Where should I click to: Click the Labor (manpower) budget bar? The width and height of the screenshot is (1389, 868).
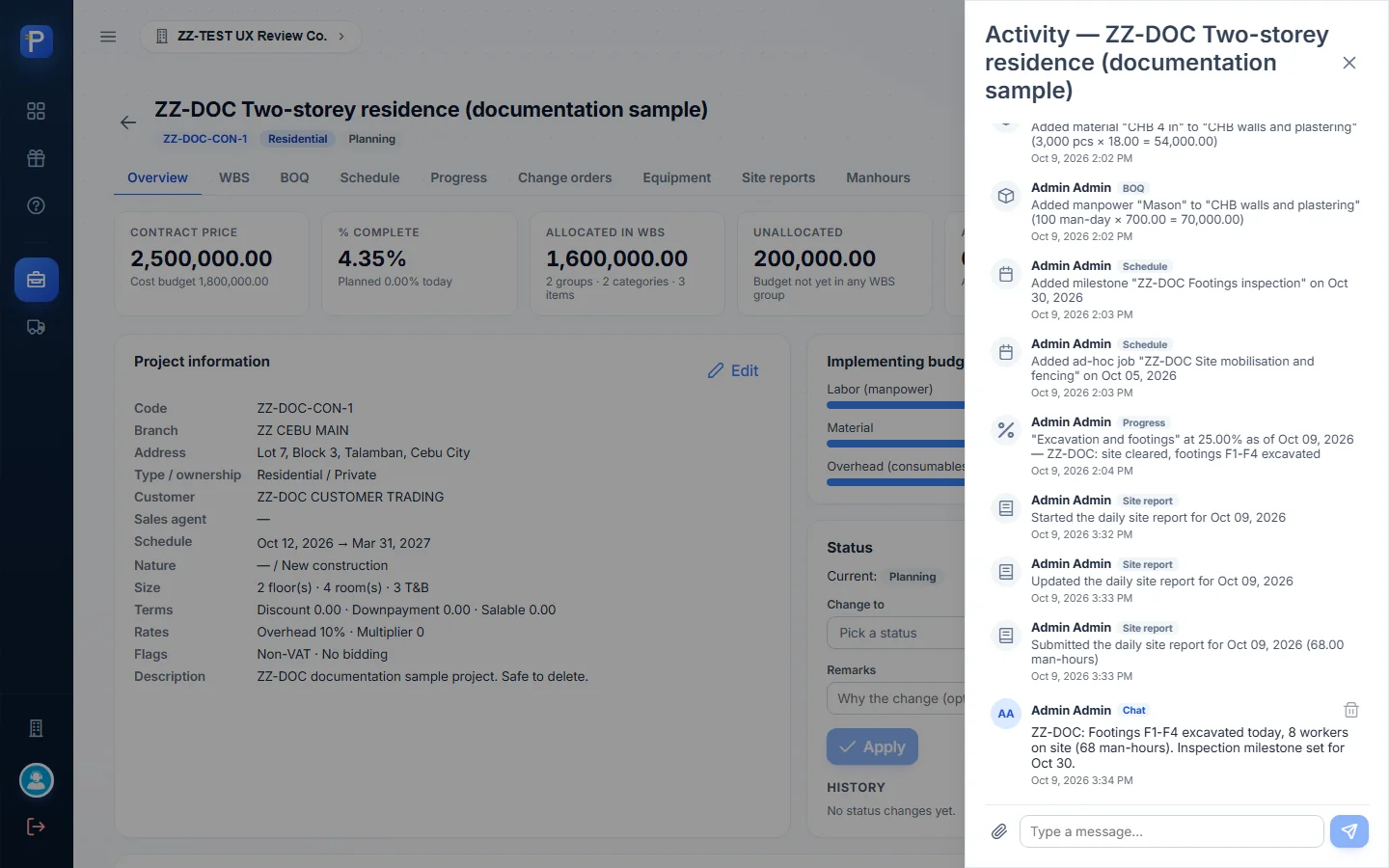[x=895, y=405]
